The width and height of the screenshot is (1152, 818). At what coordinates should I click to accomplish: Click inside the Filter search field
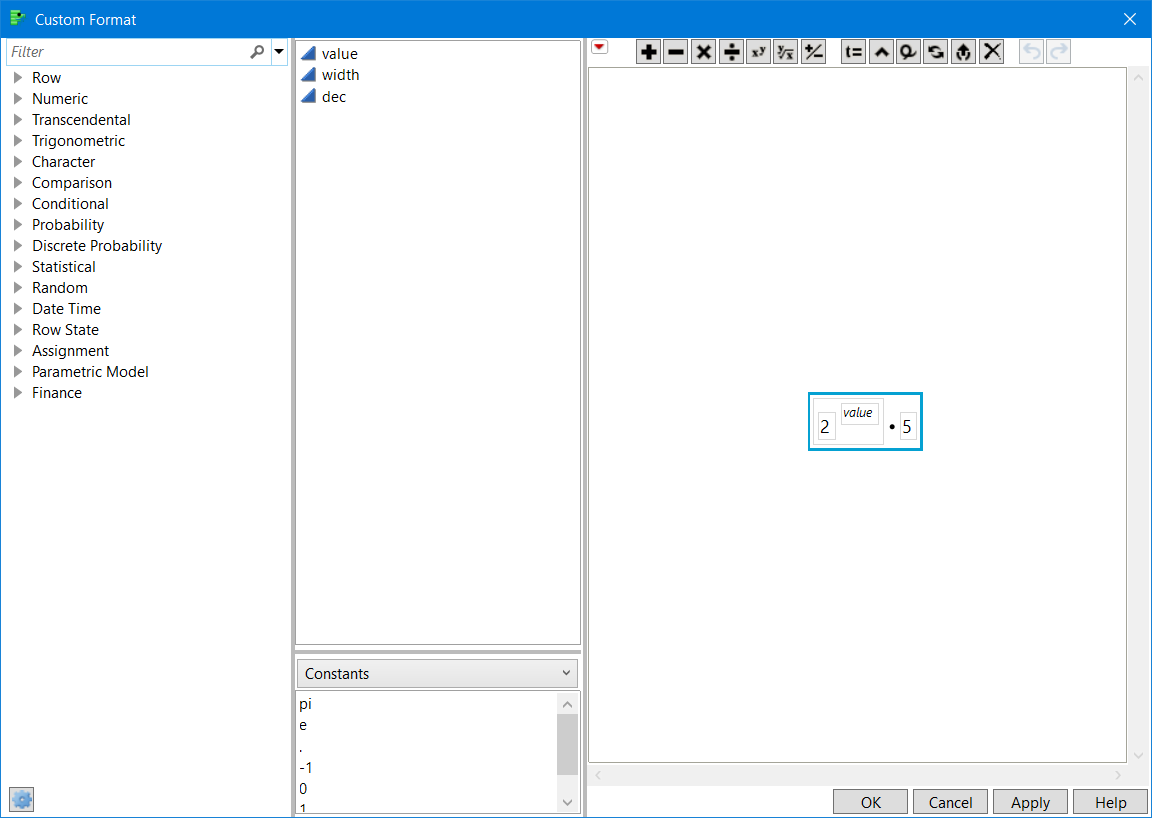120,51
